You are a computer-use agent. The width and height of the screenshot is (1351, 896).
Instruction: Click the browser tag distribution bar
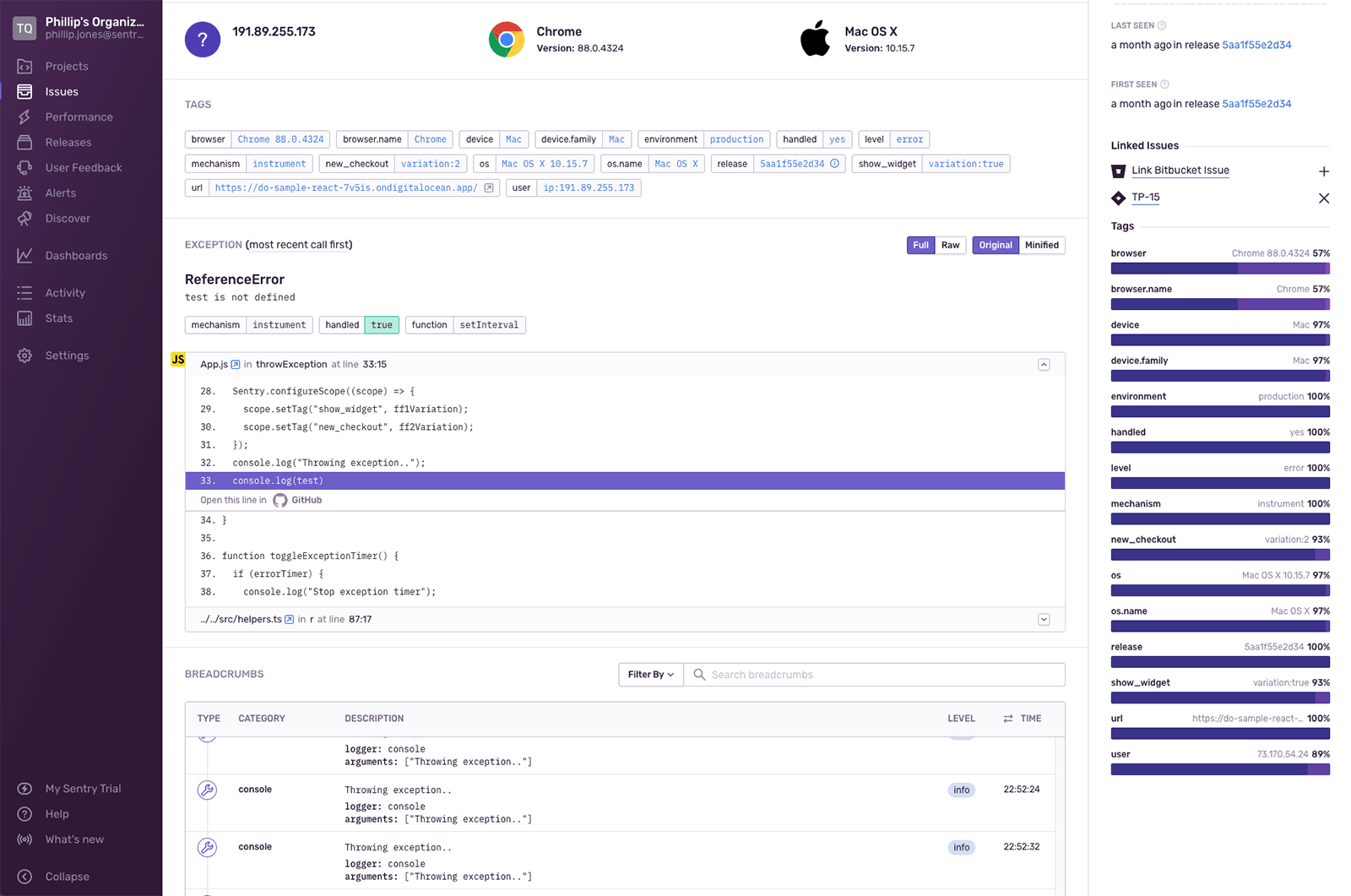point(1219,268)
